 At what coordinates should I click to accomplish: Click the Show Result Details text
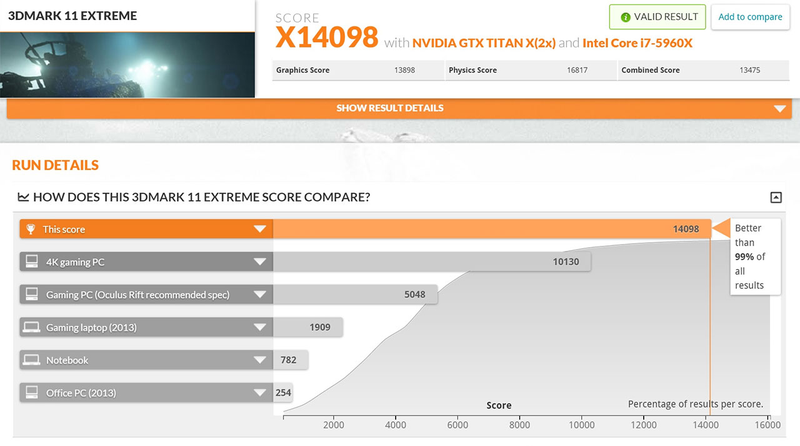pos(390,108)
